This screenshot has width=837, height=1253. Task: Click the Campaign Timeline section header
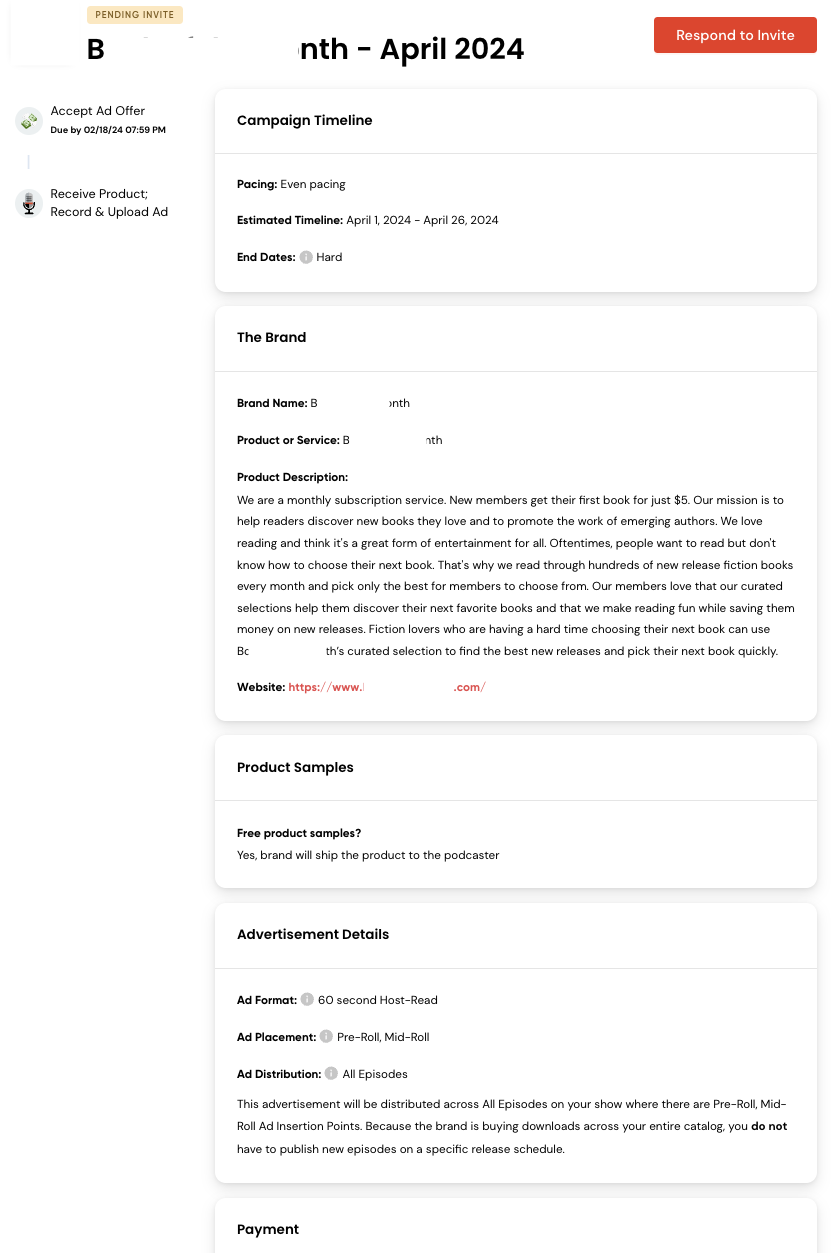(x=305, y=120)
